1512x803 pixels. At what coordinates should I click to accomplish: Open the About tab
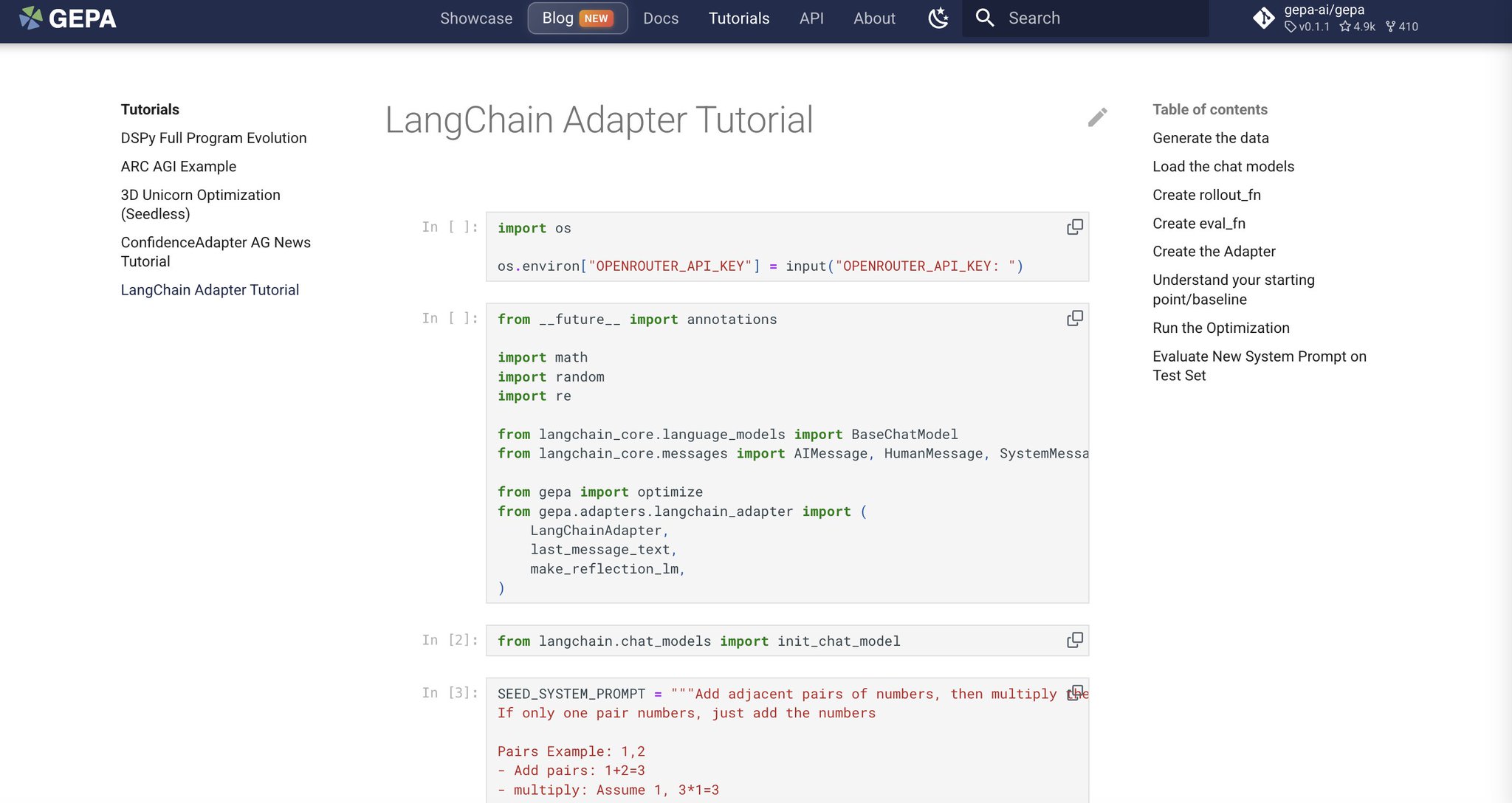point(874,18)
